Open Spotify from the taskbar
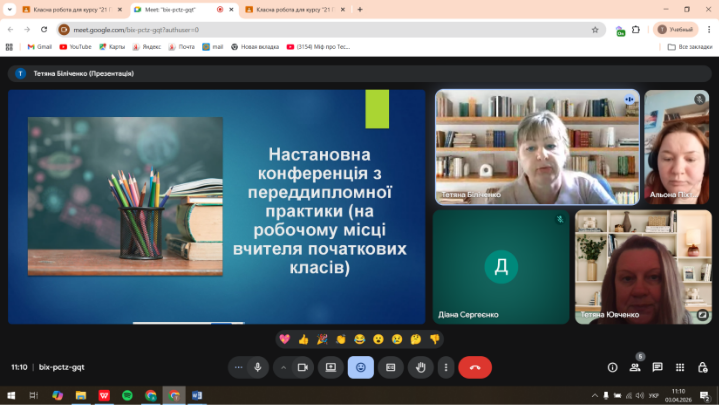Viewport: 720px width, 405px height. (x=127, y=395)
